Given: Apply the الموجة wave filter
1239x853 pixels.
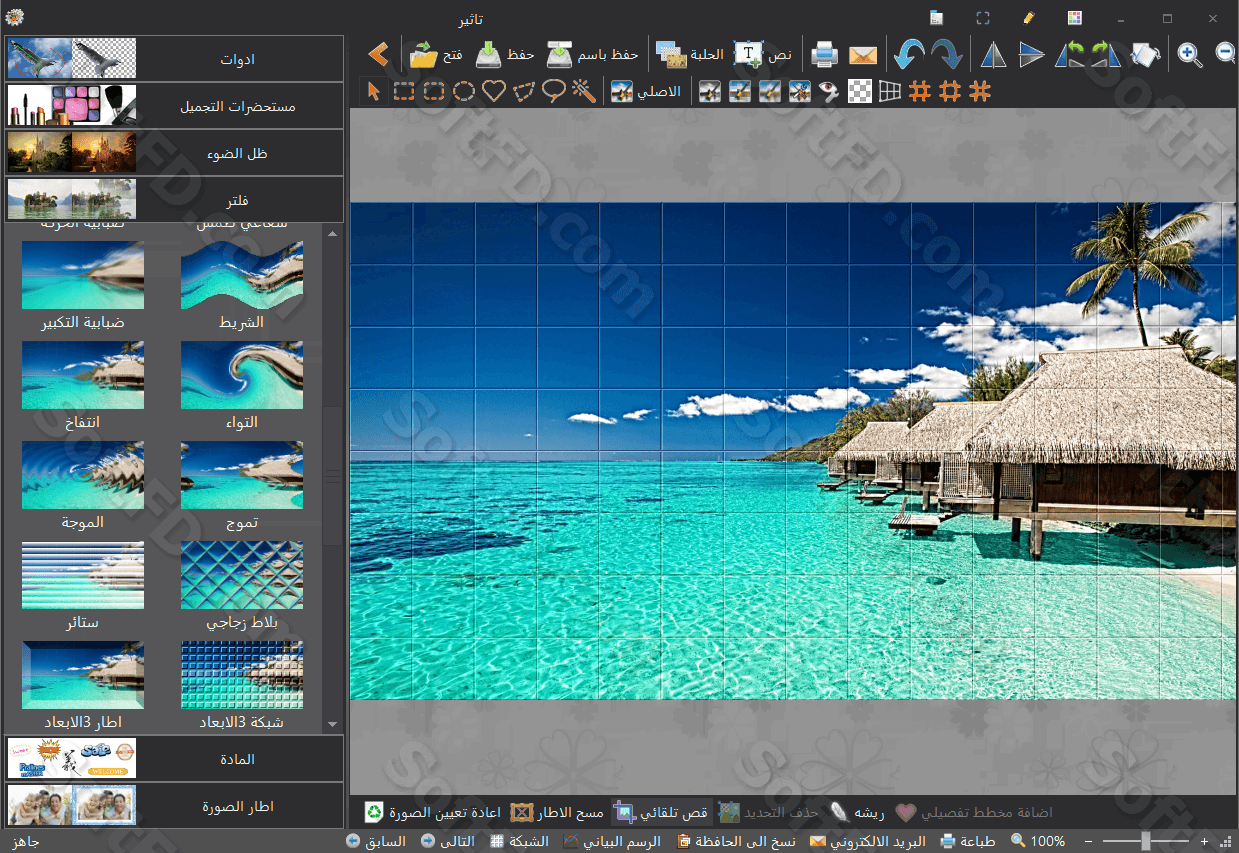Looking at the screenshot, I should [x=83, y=475].
